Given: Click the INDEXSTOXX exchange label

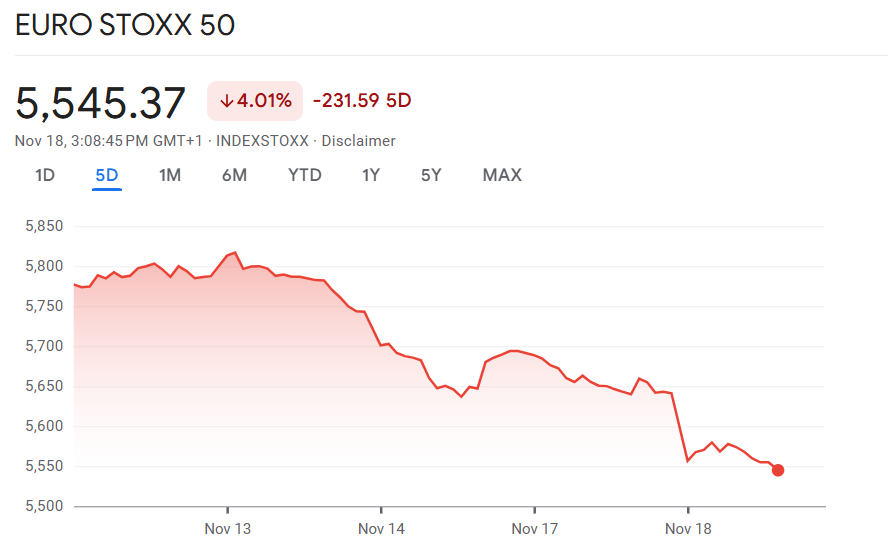Looking at the screenshot, I should (262, 141).
